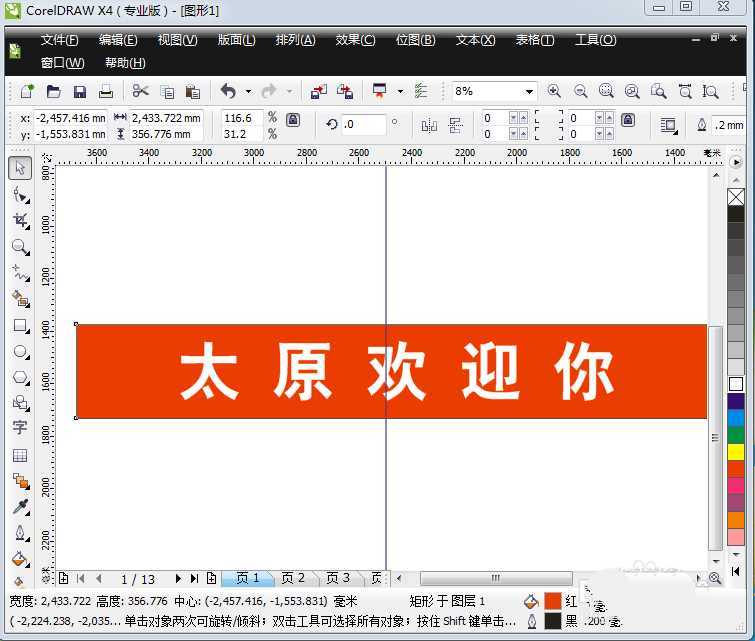Choose the Ellipse tool

20,351
